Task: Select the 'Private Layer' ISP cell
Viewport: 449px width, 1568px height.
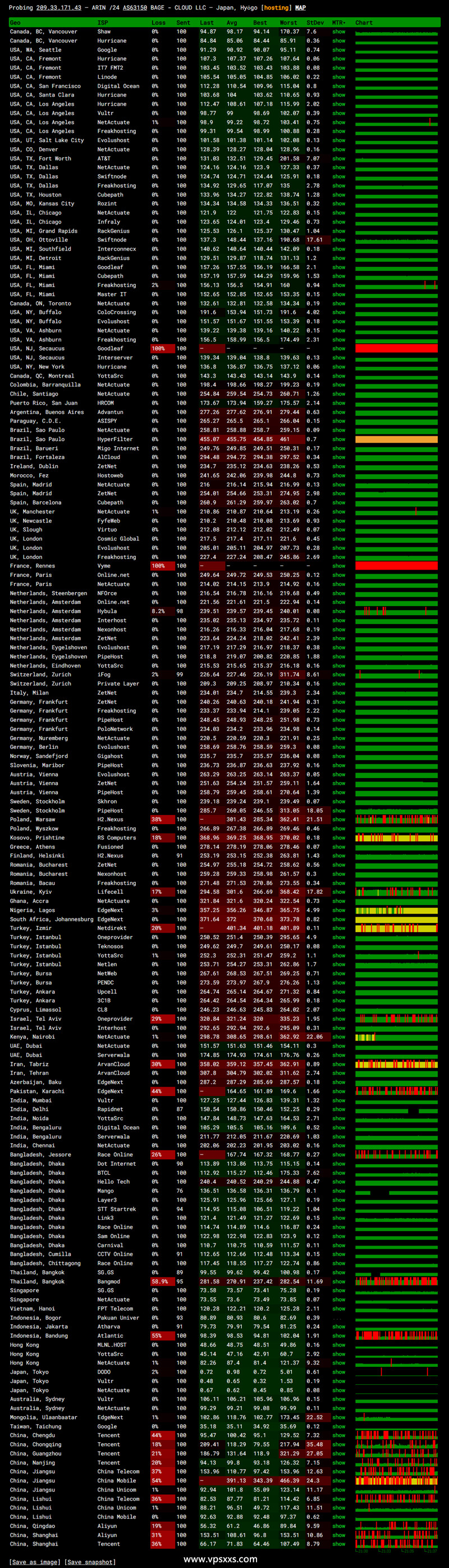Action: (x=118, y=684)
